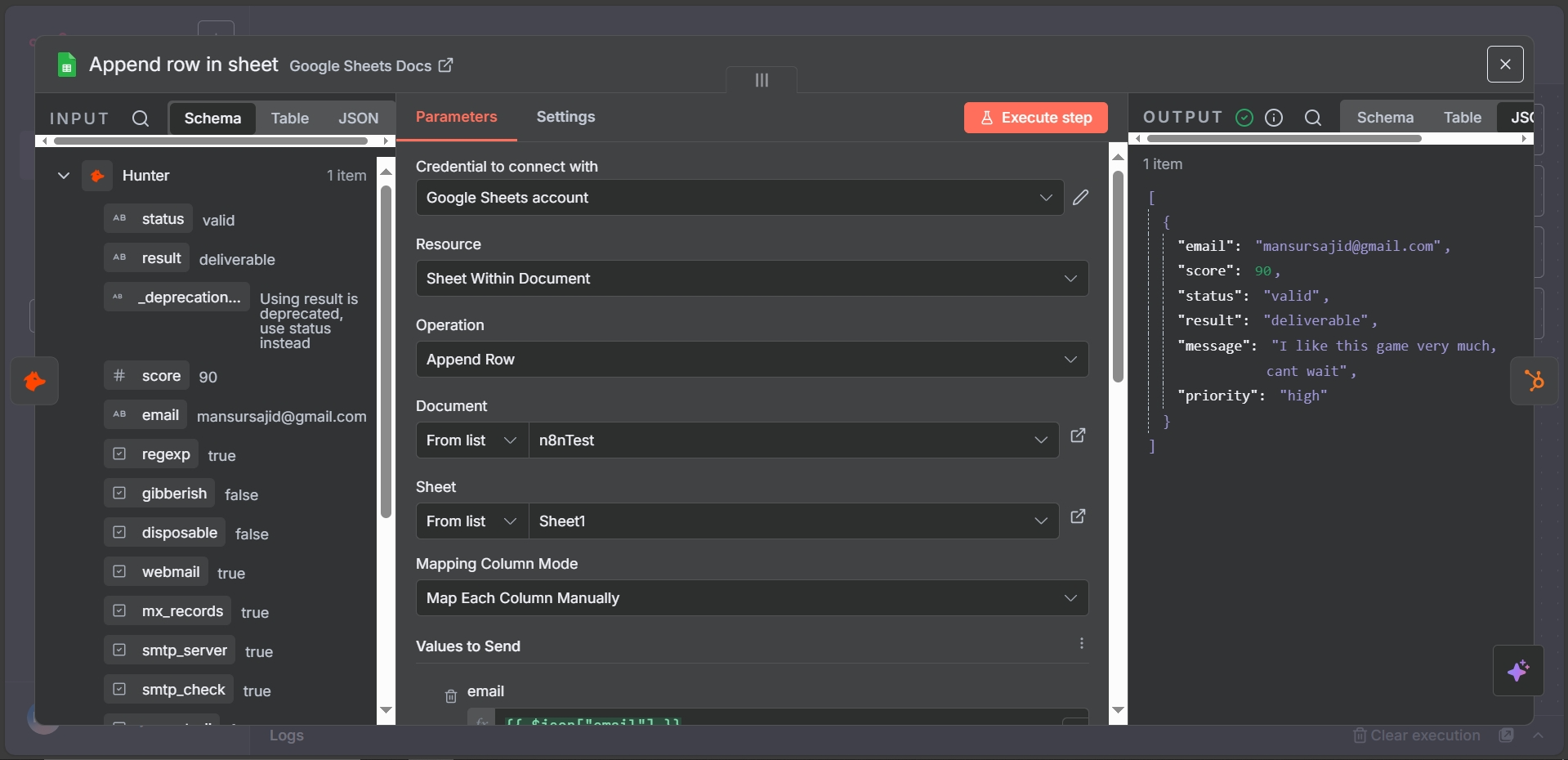Screen dimensions: 1568x760
Task: Select the score field pill
Action: [x=146, y=376]
